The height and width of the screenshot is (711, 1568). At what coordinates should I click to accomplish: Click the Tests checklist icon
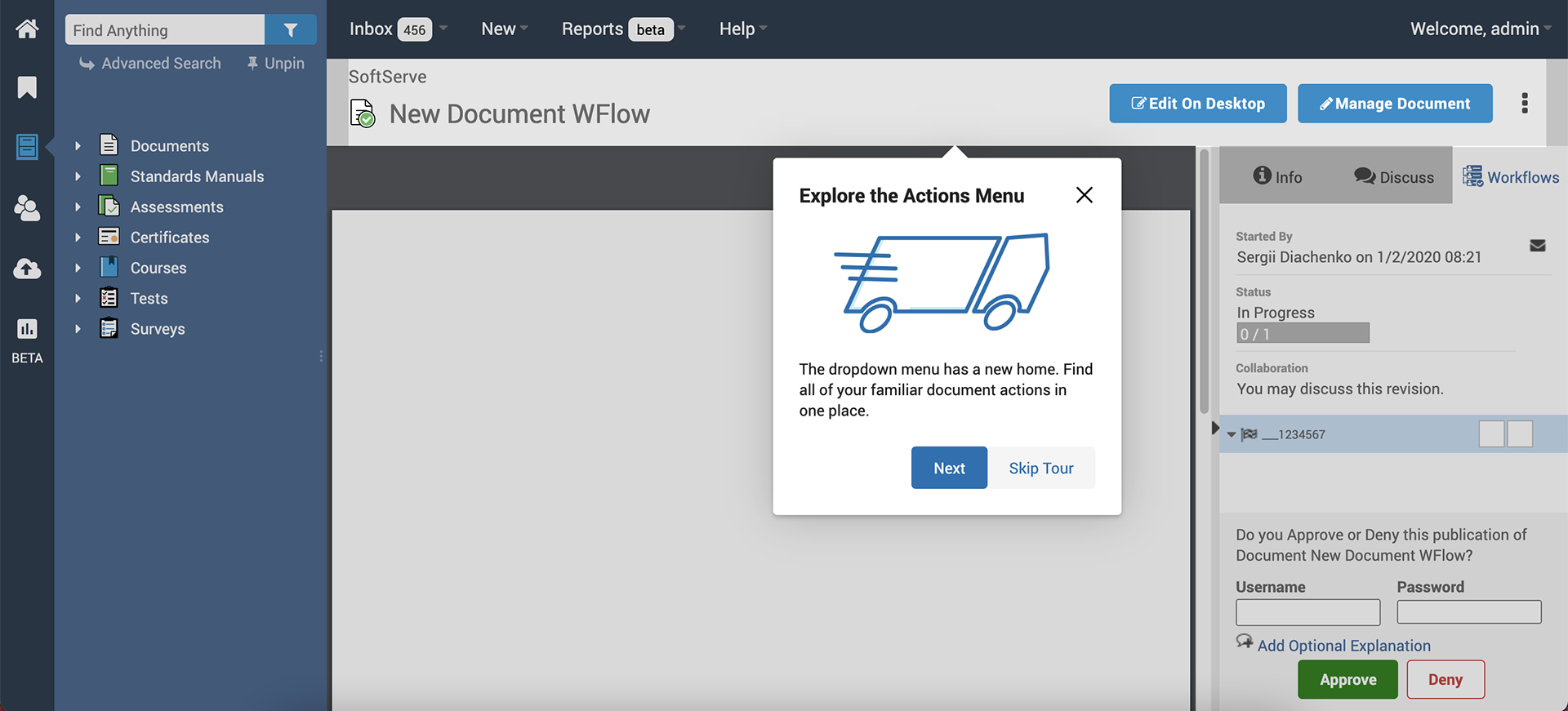[109, 298]
